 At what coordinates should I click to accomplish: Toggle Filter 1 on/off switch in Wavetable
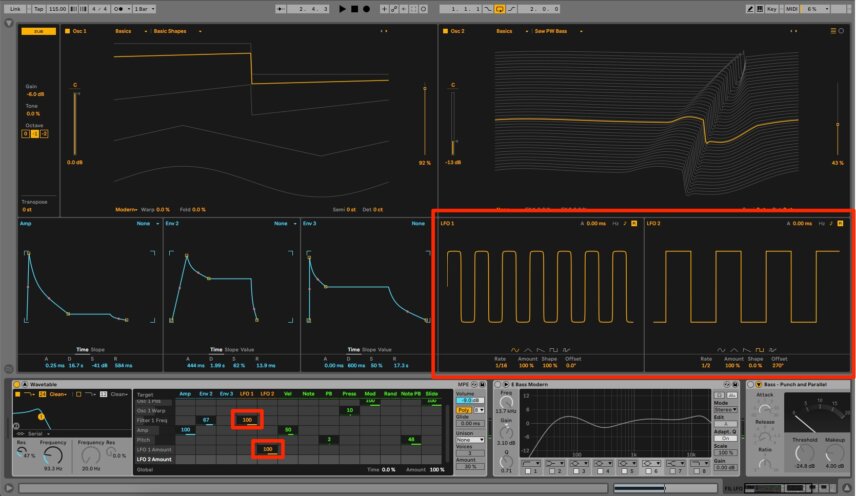click(17, 394)
